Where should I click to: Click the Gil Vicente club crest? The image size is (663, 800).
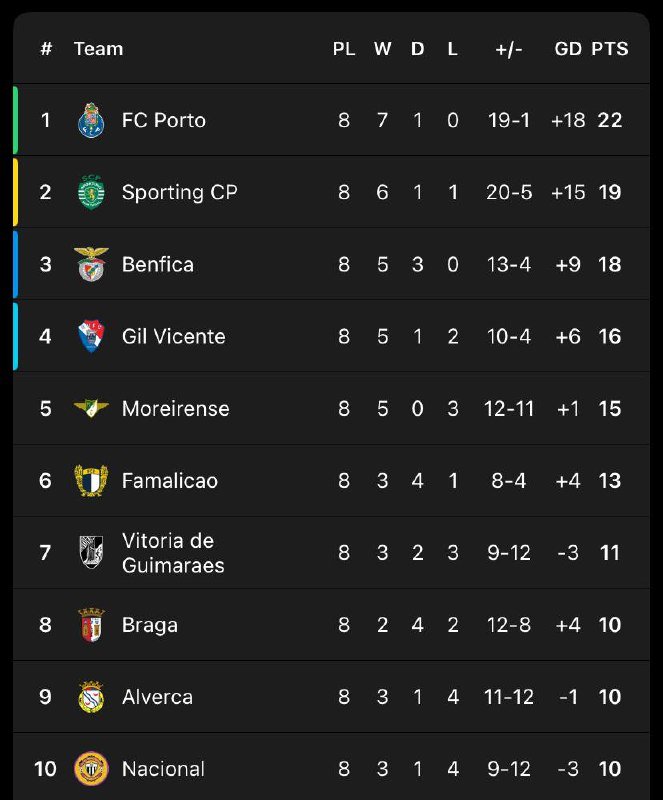91,336
